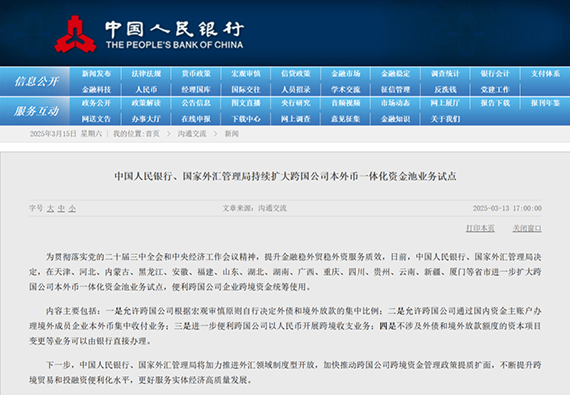Open the 新闻发布 menu item
Screen dimensions: 570x395
[x=96, y=74]
